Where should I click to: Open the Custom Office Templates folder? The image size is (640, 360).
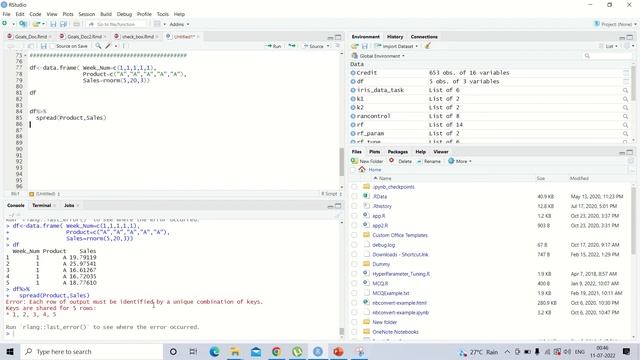pyautogui.click(x=400, y=235)
